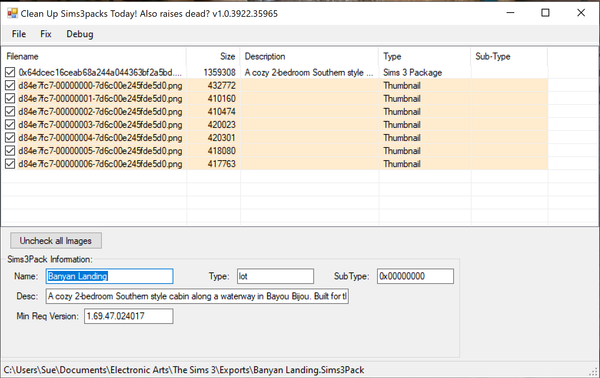Click the Min Req Version field
Screen dimensions: 600x378
pyautogui.click(x=129, y=316)
